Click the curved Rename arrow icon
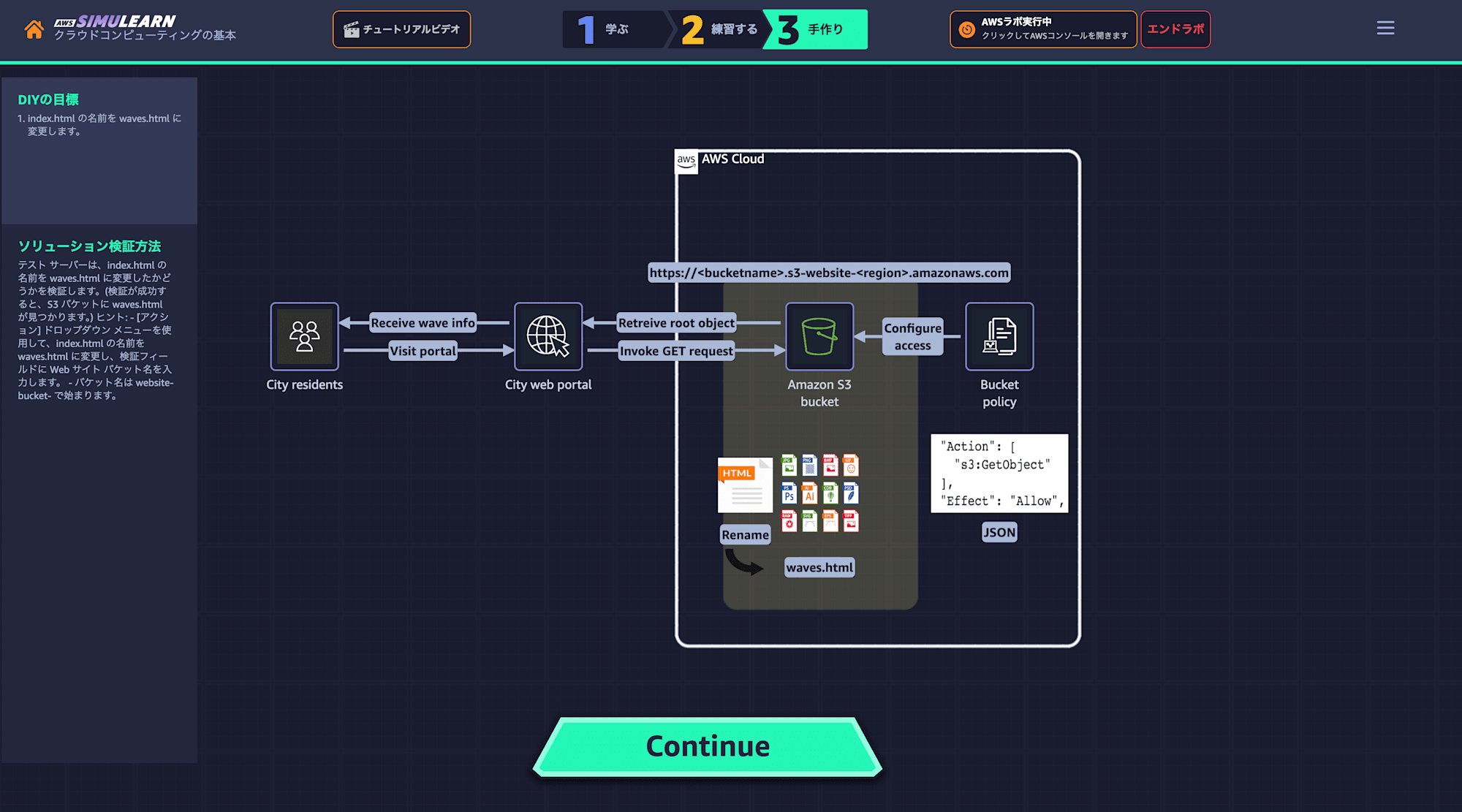The image size is (1462, 812). point(744,562)
